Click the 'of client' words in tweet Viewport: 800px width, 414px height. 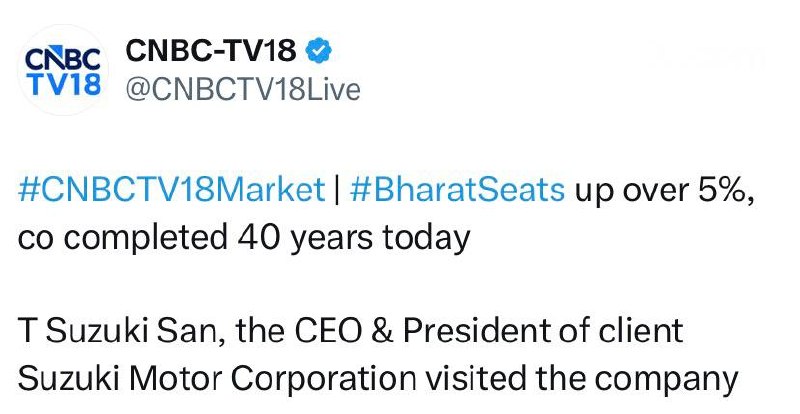click(621, 331)
